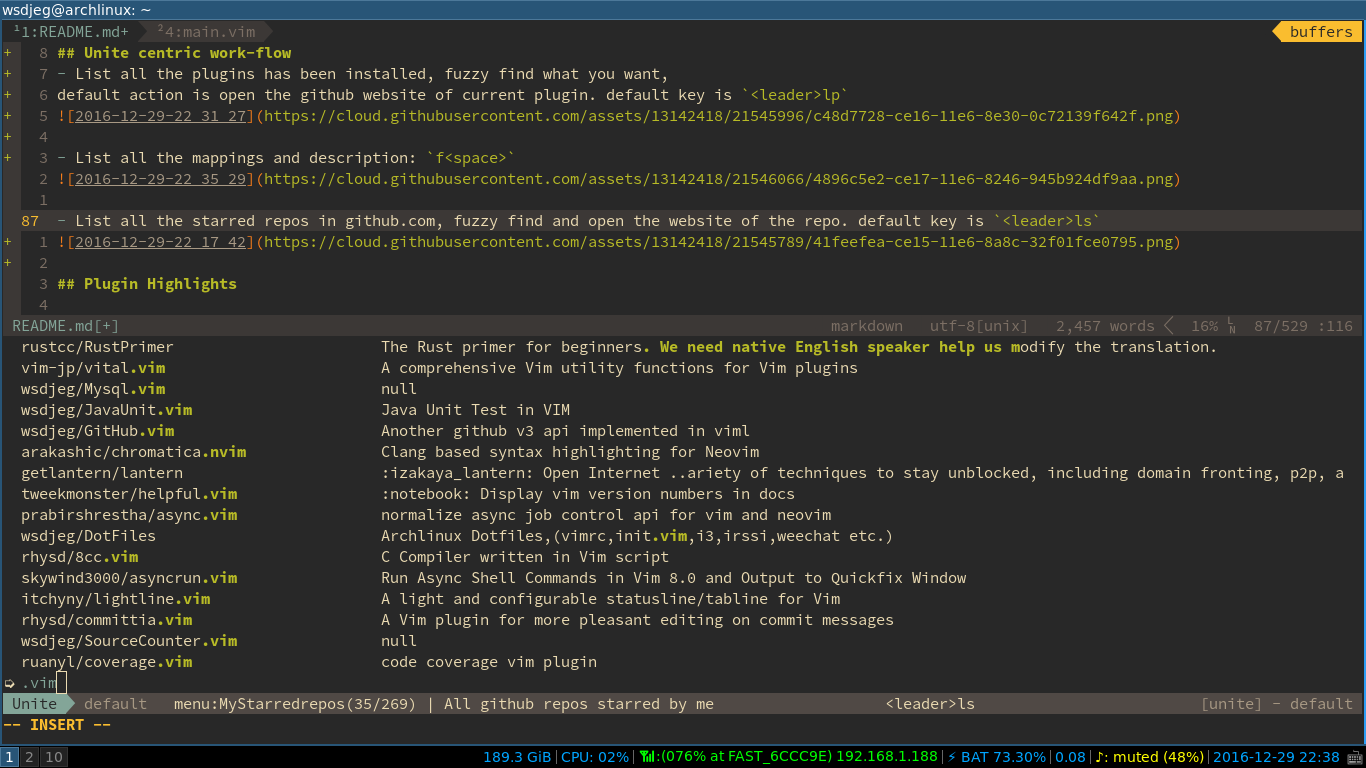
Task: Select itchyny/lightline.vim candidate
Action: click(x=115, y=599)
